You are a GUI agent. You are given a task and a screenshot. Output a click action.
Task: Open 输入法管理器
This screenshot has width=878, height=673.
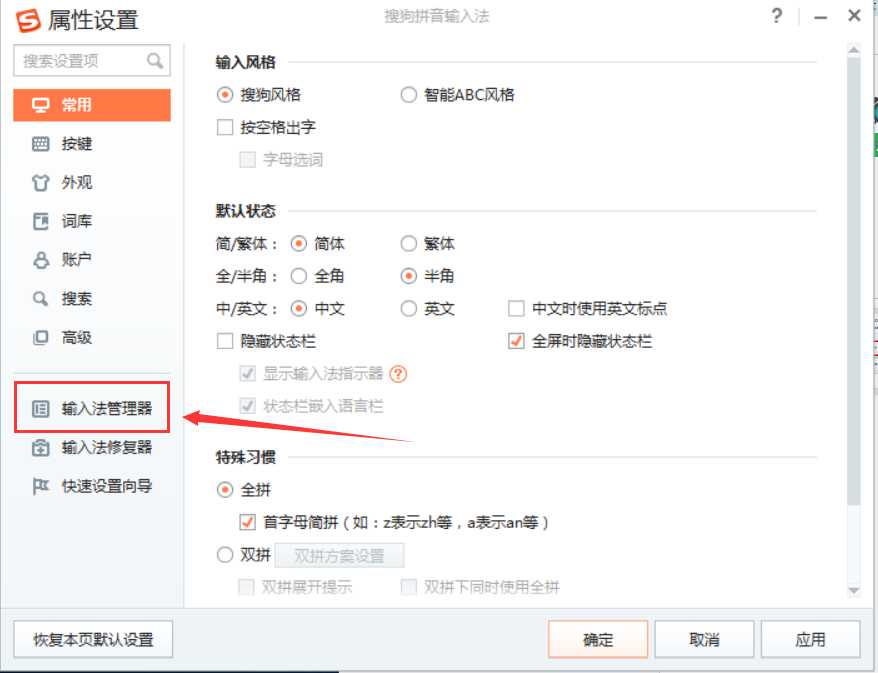92,408
